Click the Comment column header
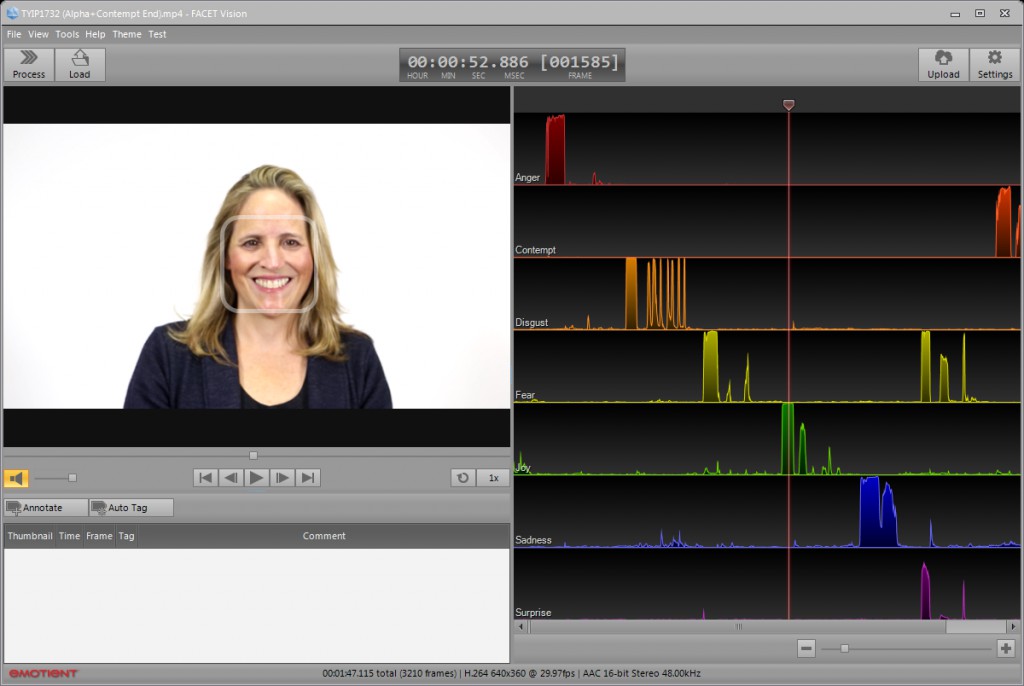This screenshot has width=1024, height=686. [324, 536]
